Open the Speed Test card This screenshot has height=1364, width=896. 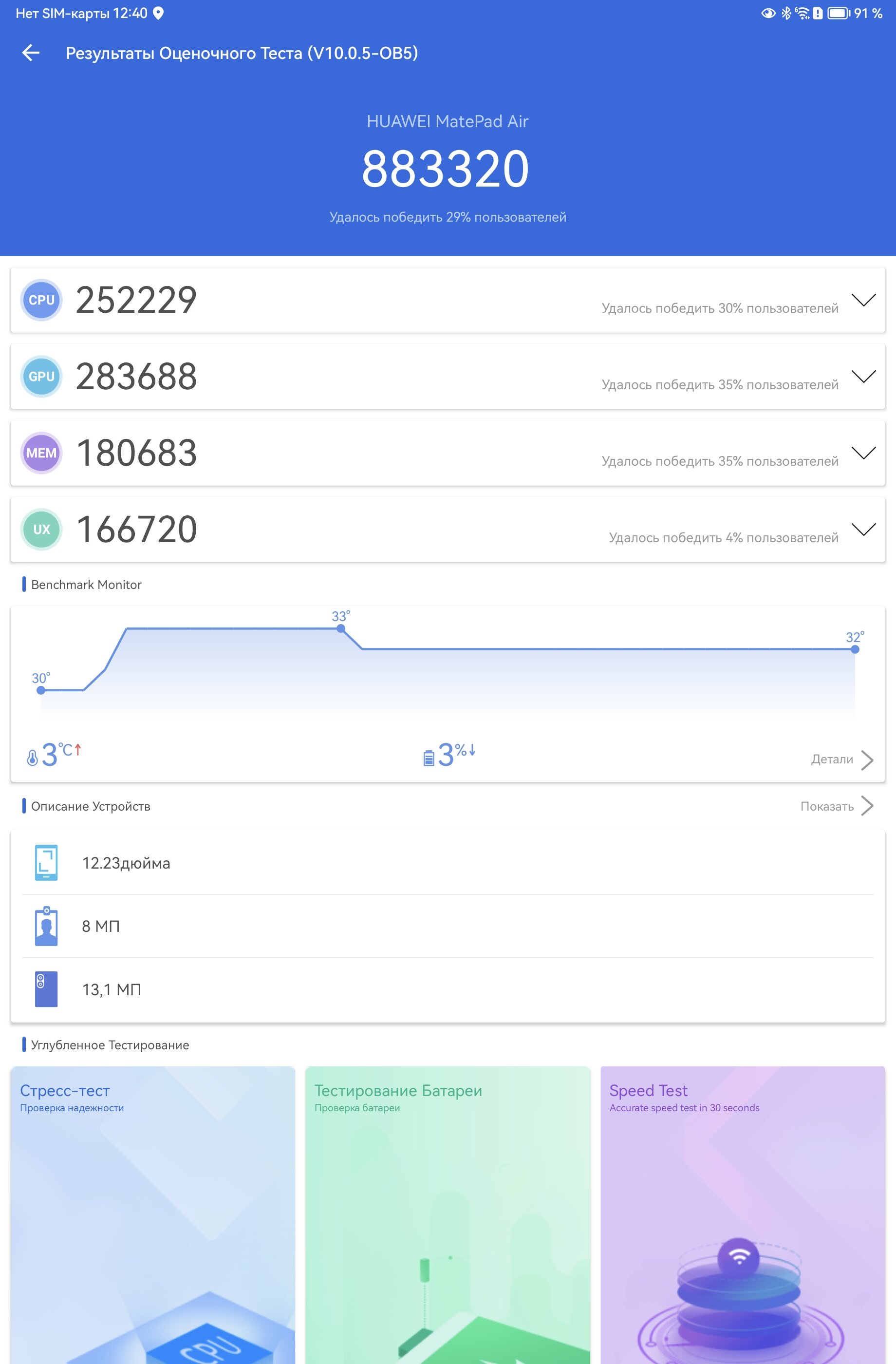pos(743,1215)
